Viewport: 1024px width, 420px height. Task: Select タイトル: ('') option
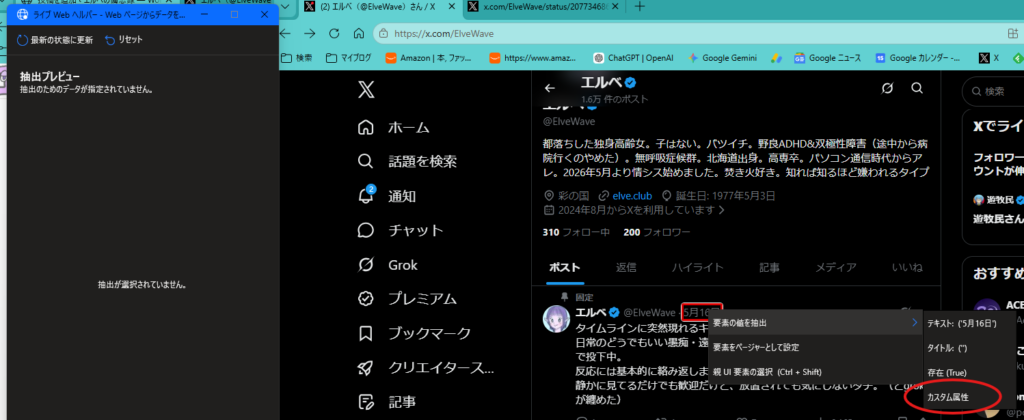[x=970, y=348]
